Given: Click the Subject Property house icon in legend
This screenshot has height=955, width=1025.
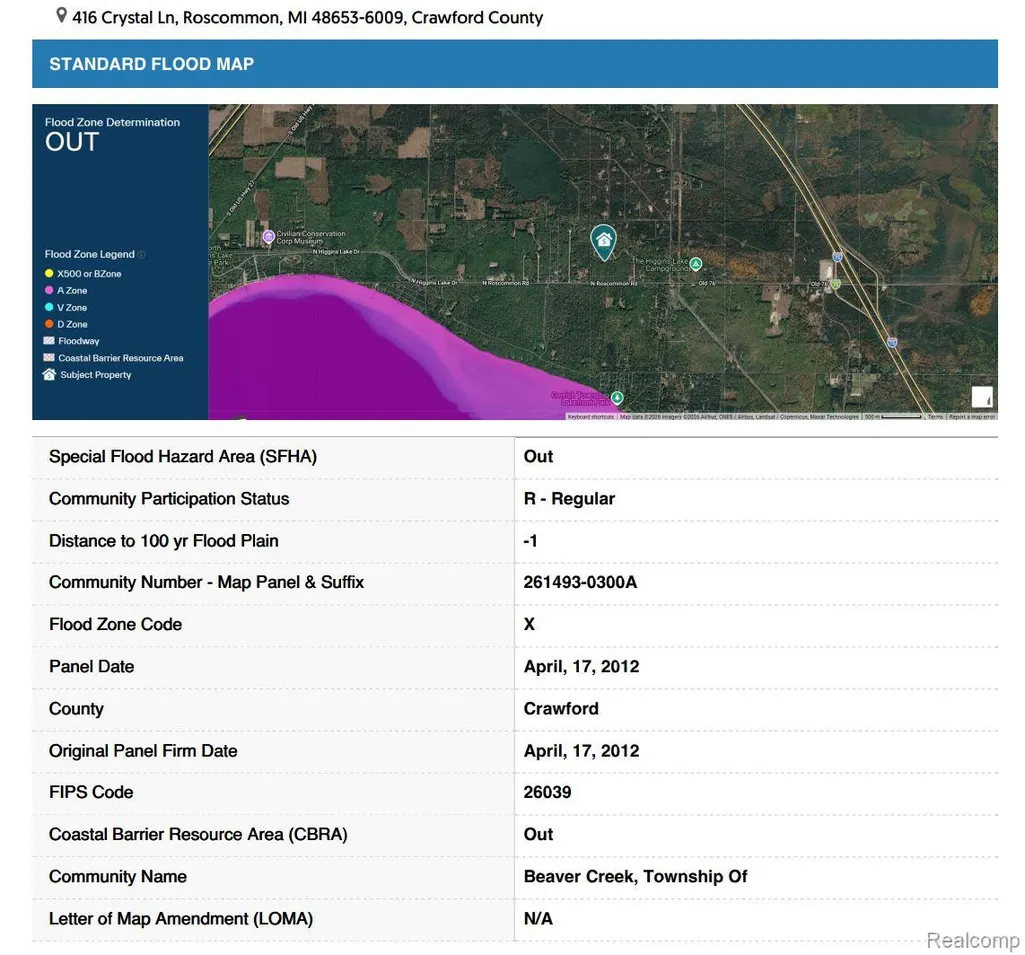Looking at the screenshot, I should (x=49, y=375).
